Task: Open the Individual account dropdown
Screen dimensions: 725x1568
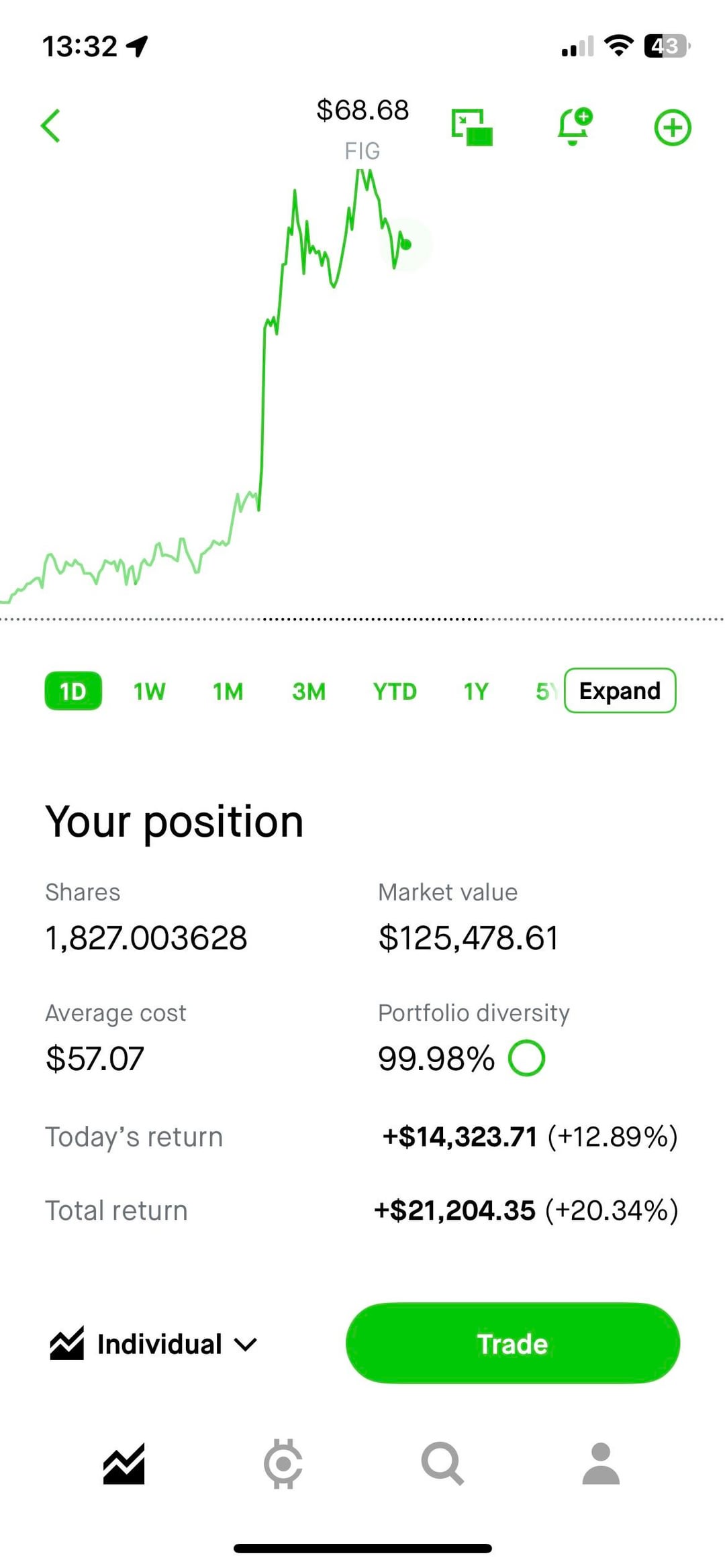Action: click(153, 1344)
